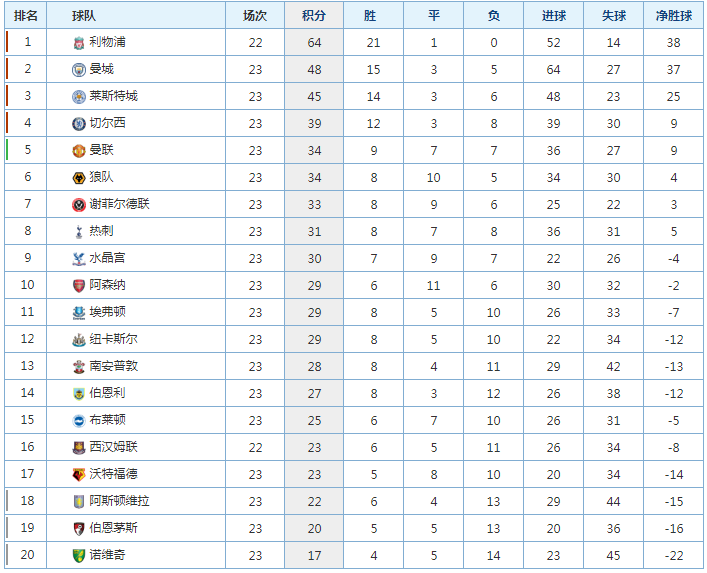Click the Watford crest icon
Screen dimensions: 707x573
[79, 475]
